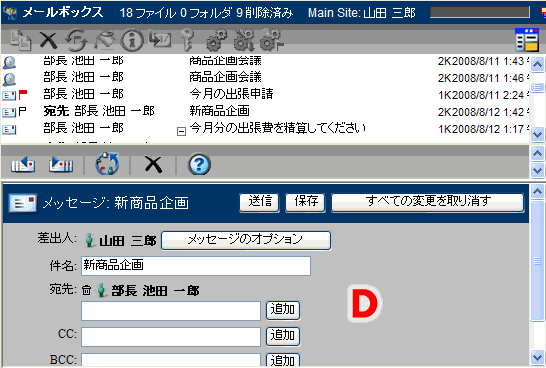The image size is (546, 368).
Task: Click the black X delete message icon
Action: 153,164
